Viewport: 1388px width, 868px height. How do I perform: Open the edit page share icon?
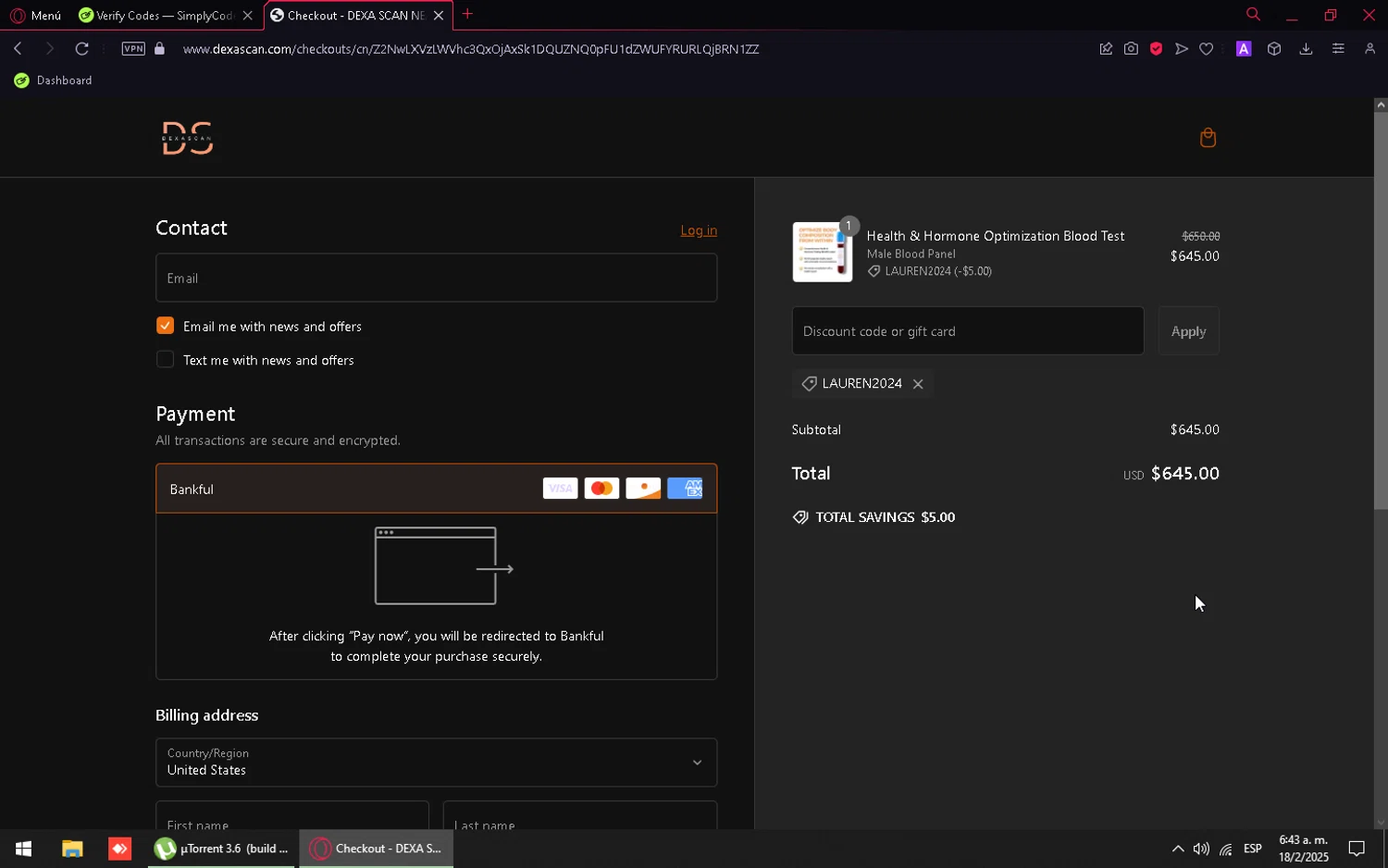point(1106,48)
